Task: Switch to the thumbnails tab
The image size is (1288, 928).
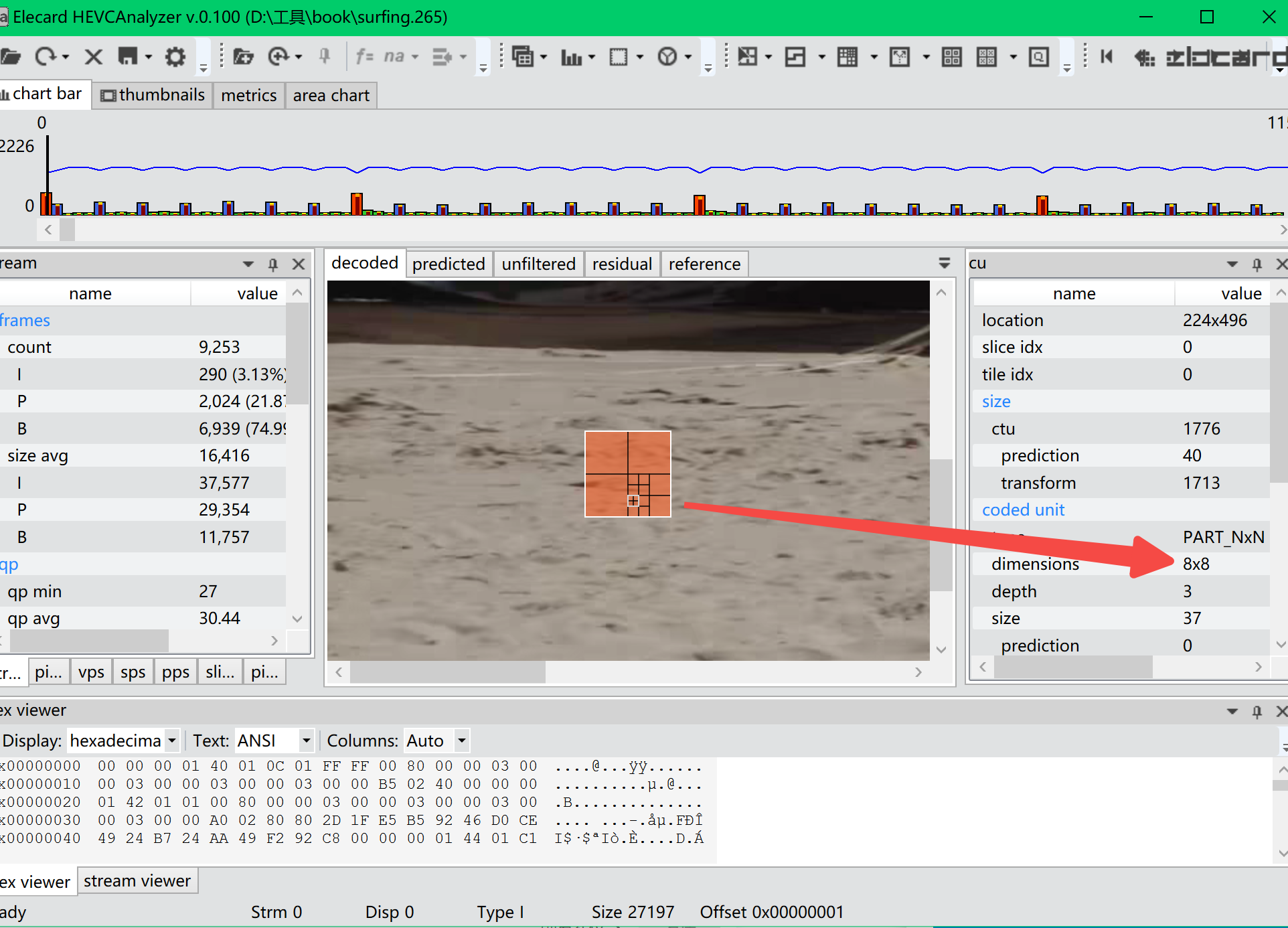Action: (153, 95)
